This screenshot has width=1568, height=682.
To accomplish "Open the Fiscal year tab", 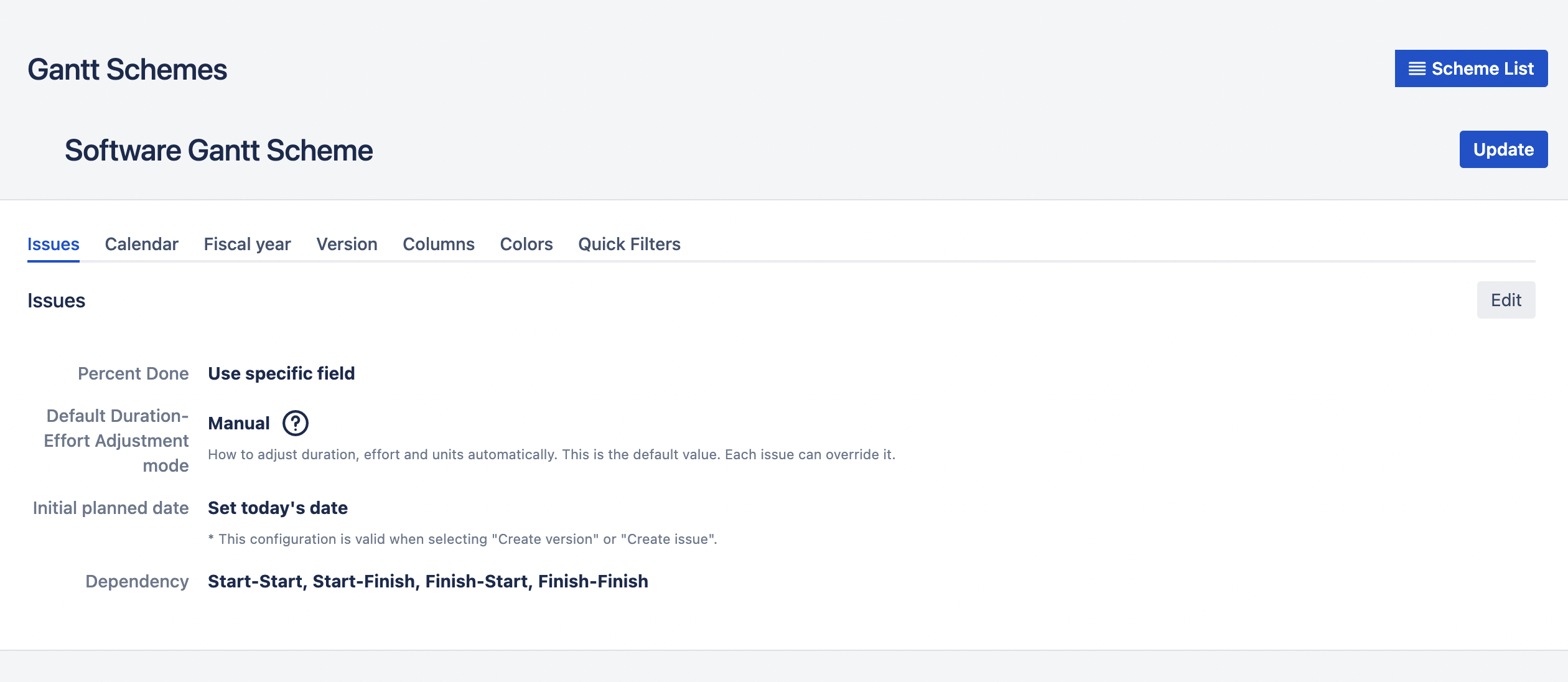I will click(x=247, y=244).
